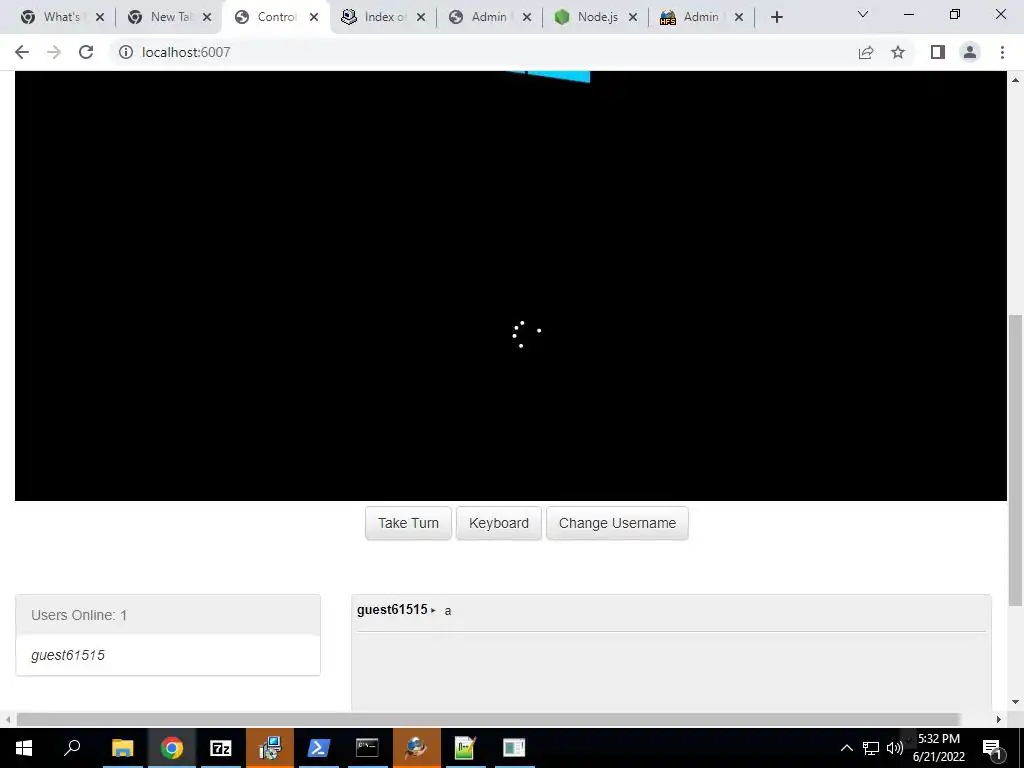Click guest61515 name in chat message
The height and width of the screenshot is (768, 1024).
coord(392,609)
